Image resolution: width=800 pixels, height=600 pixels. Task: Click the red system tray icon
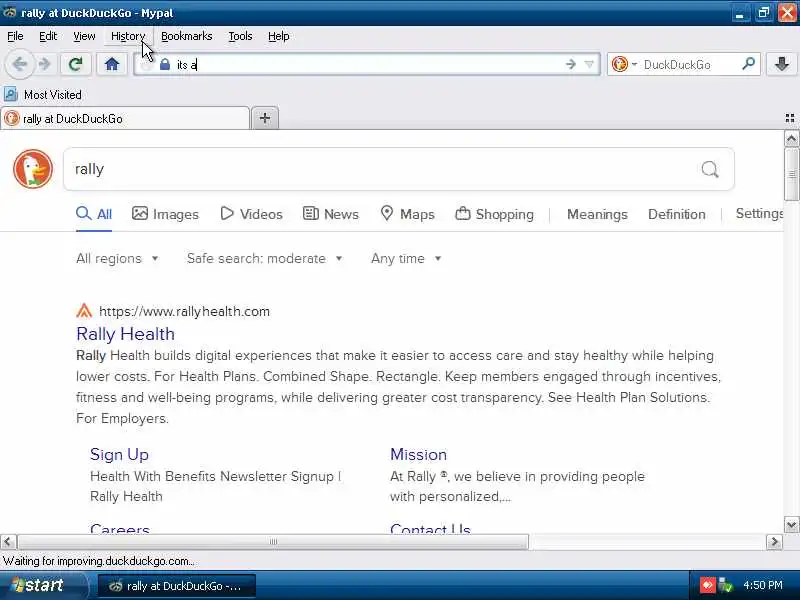point(707,585)
